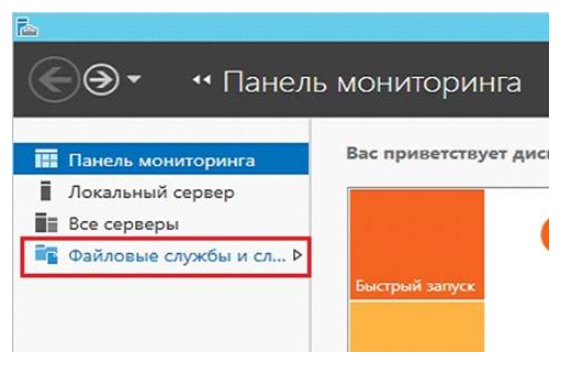Open Все серверы in the sidebar
Viewport: 578px width, 366px height.
point(161,223)
